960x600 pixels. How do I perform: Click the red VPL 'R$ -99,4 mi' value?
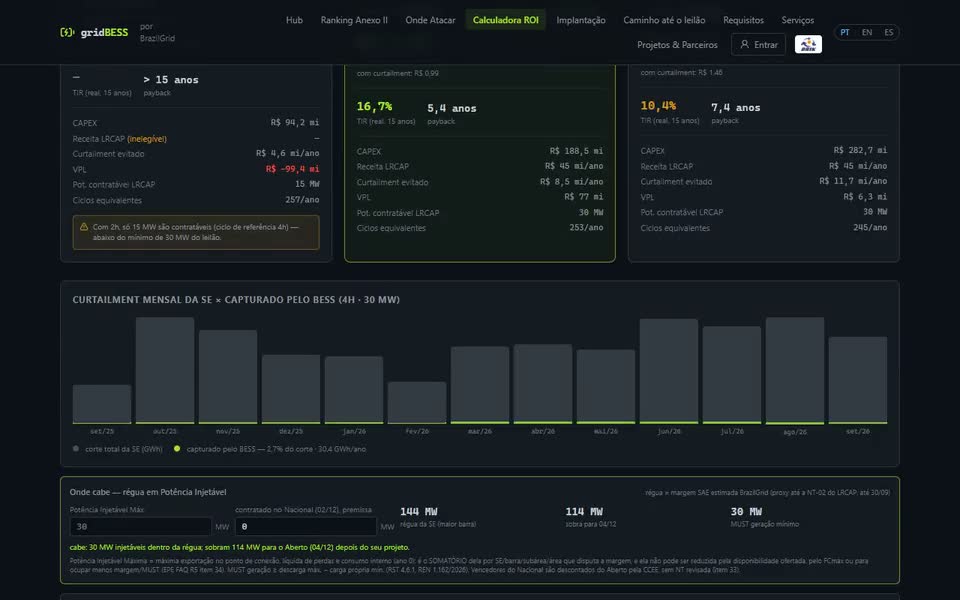[292, 168]
